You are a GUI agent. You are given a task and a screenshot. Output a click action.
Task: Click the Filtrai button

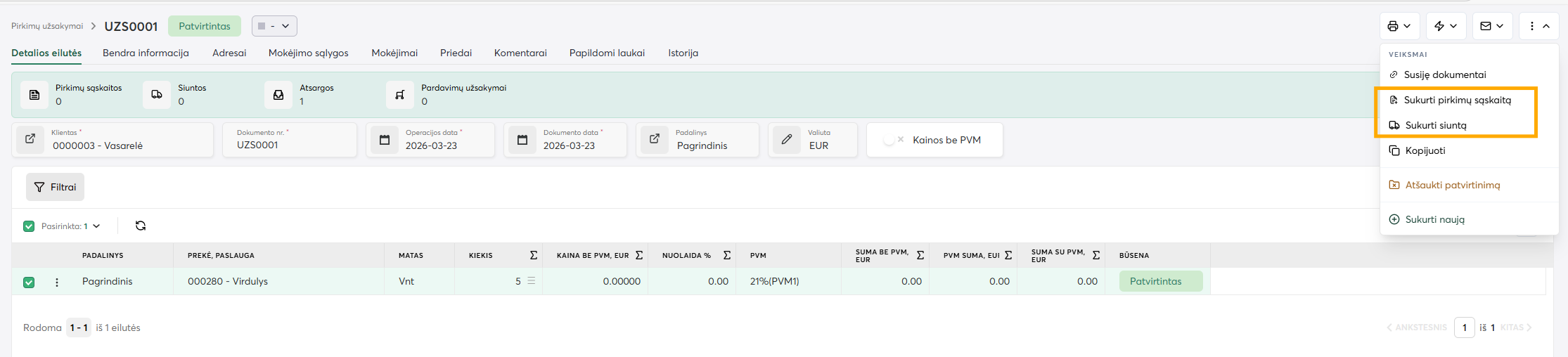56,187
